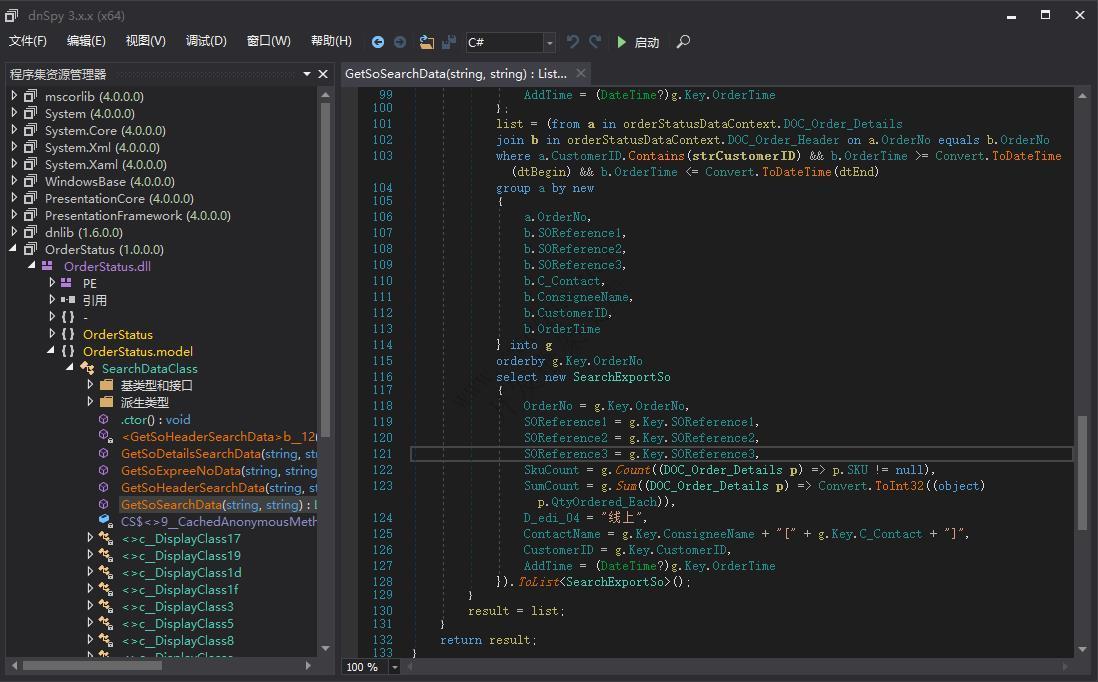Open search with the magnifier icon

(x=683, y=42)
